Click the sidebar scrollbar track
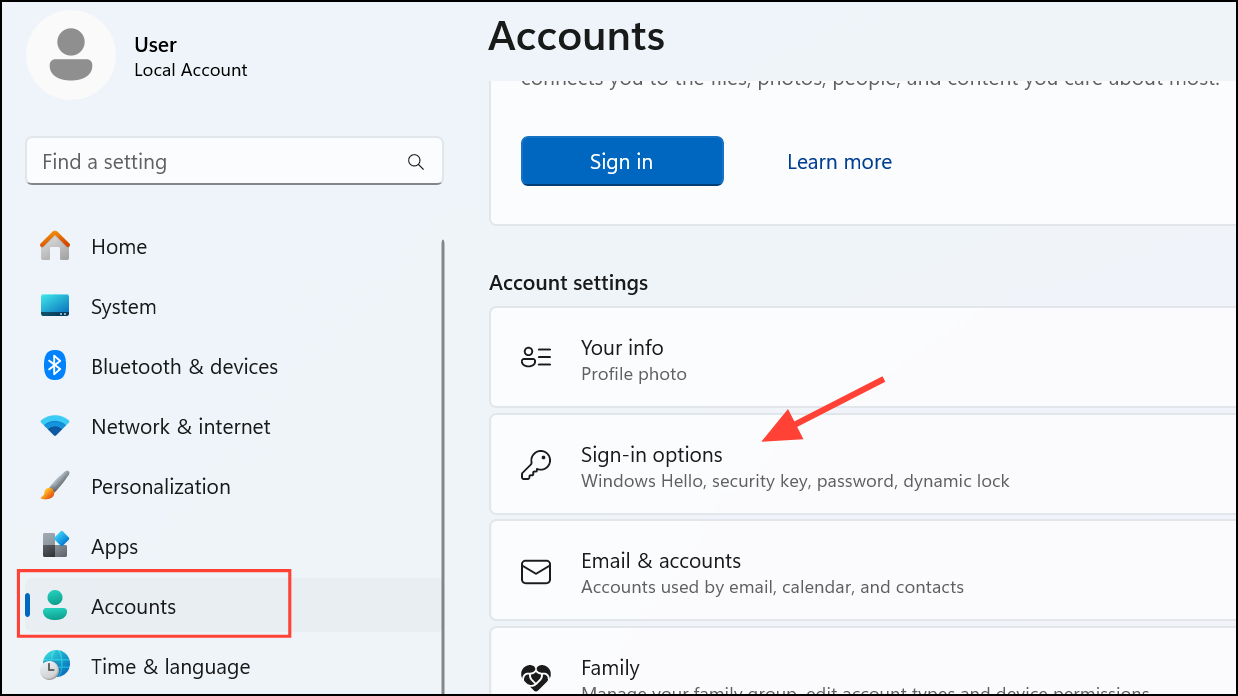The image size is (1238, 696). [443, 450]
